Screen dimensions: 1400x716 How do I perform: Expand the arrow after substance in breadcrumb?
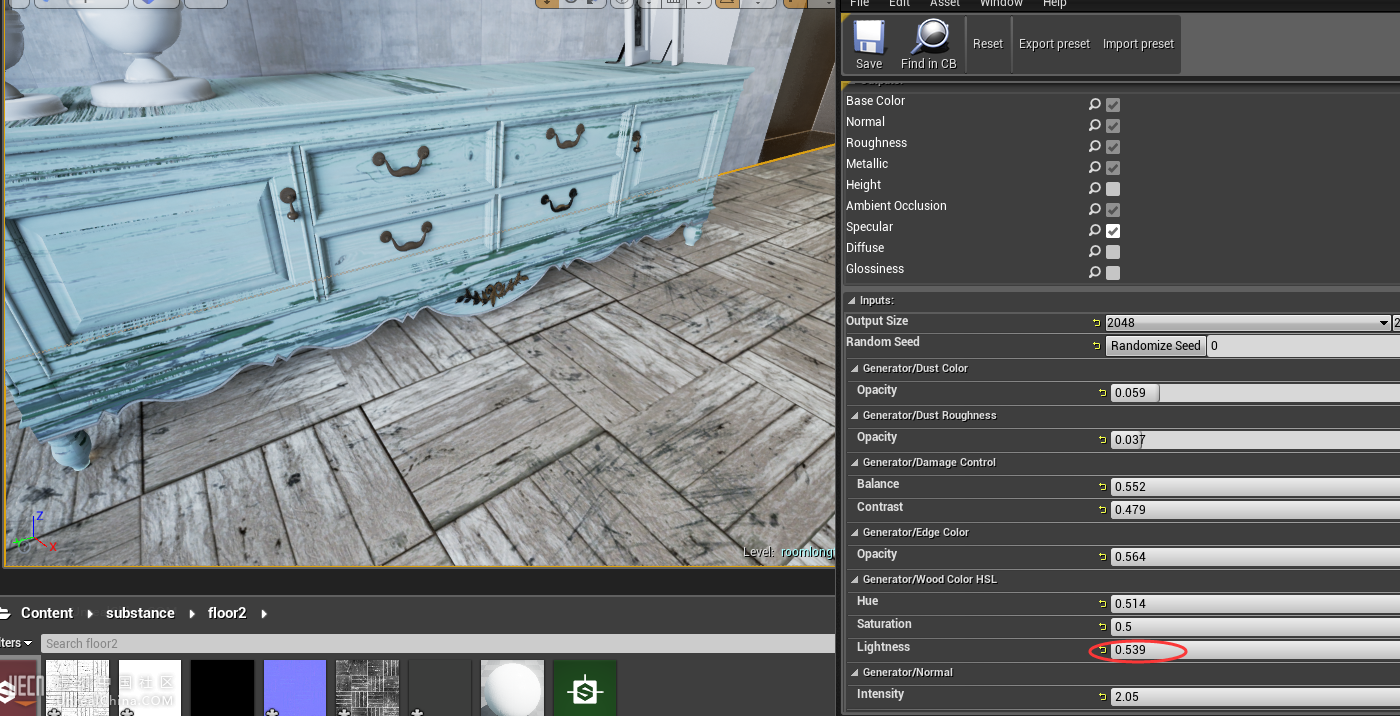coord(194,613)
